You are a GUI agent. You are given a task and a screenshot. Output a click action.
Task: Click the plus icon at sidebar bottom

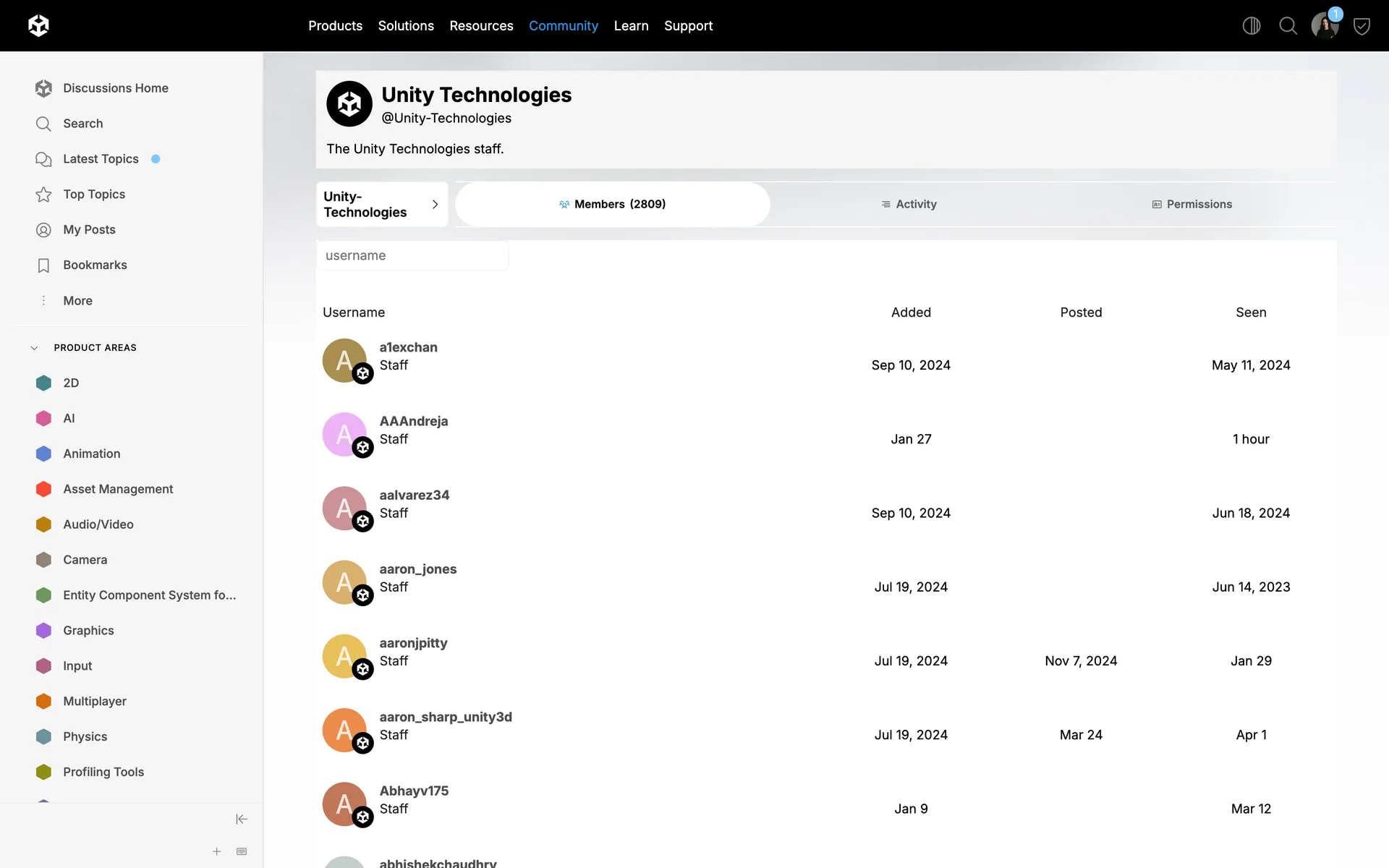[x=216, y=851]
